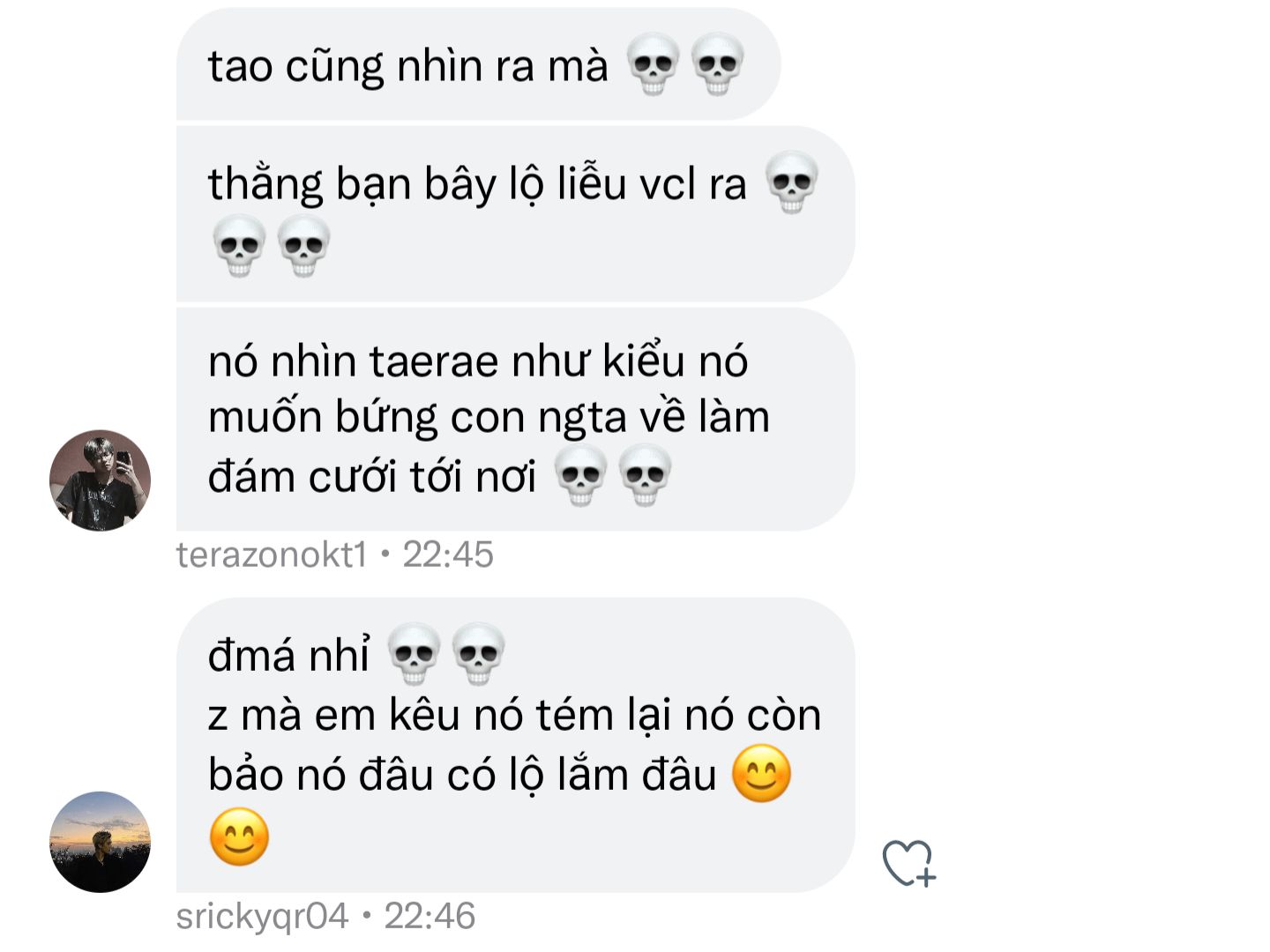1270x952 pixels.
Task: Select the 22:45 timestamp
Action: [x=448, y=554]
